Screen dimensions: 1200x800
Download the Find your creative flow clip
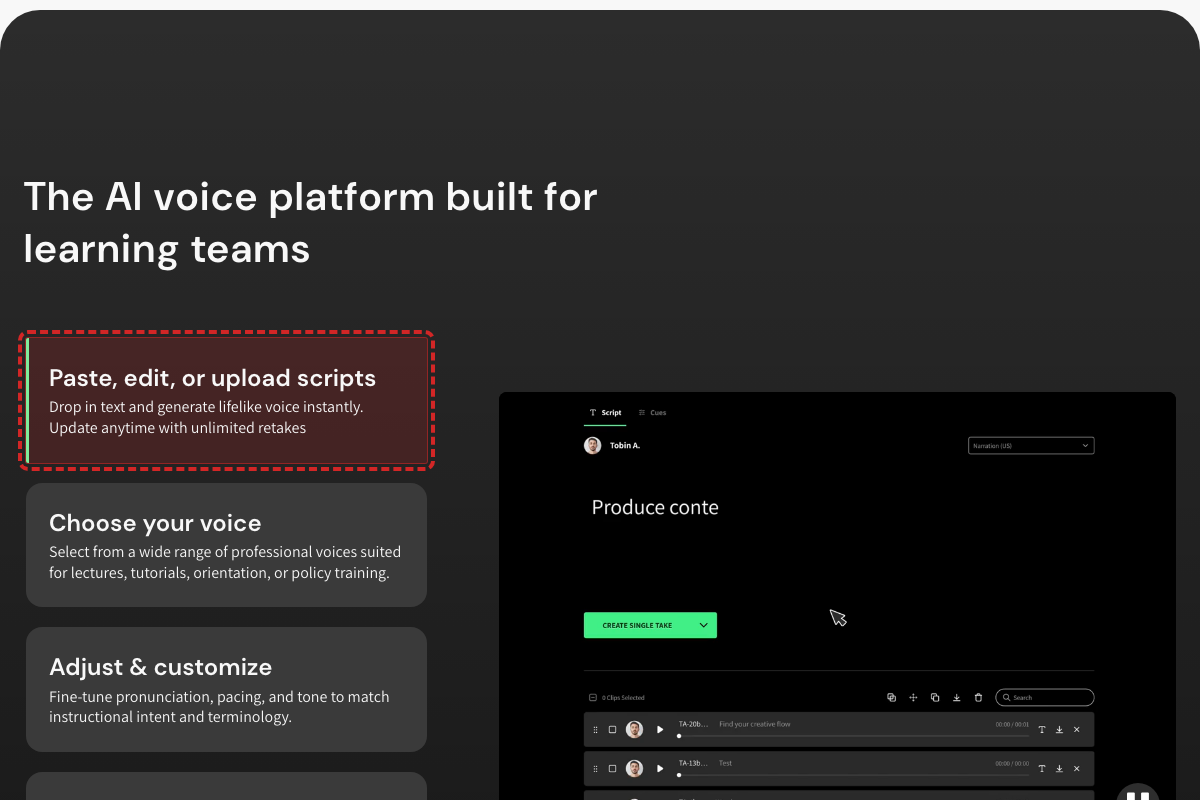(x=1059, y=730)
